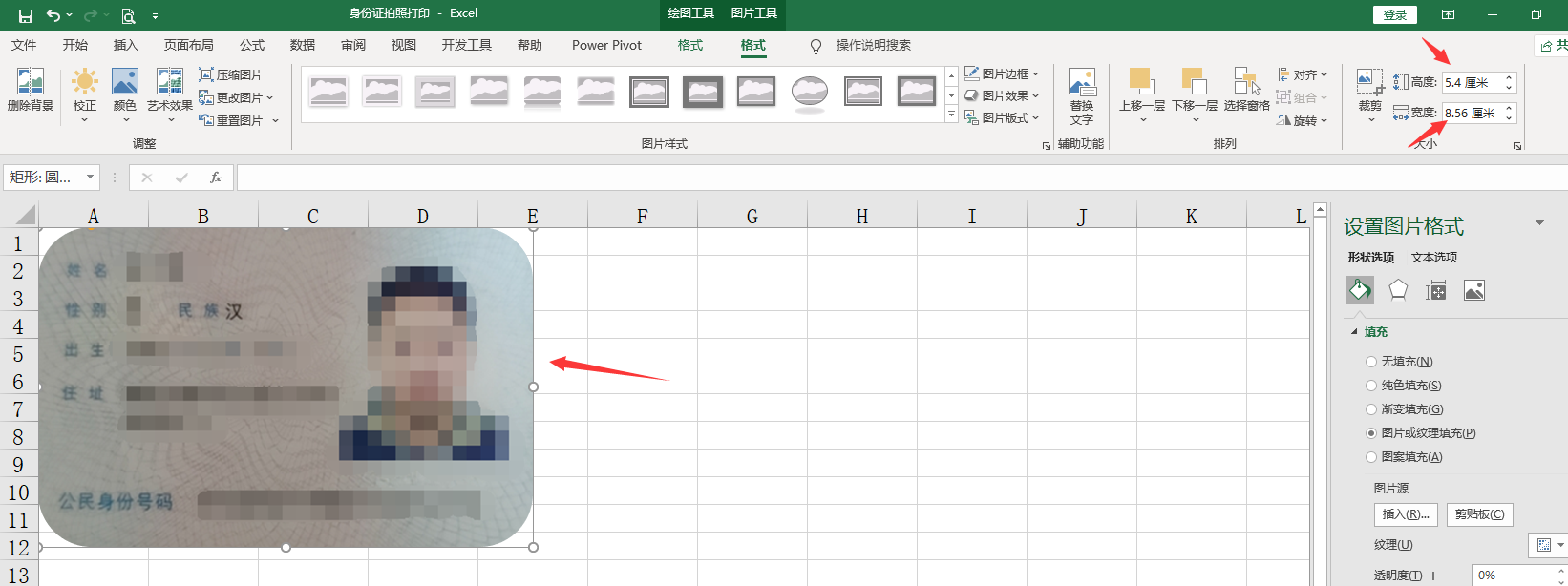Click the Print Preview icon

tap(128, 15)
